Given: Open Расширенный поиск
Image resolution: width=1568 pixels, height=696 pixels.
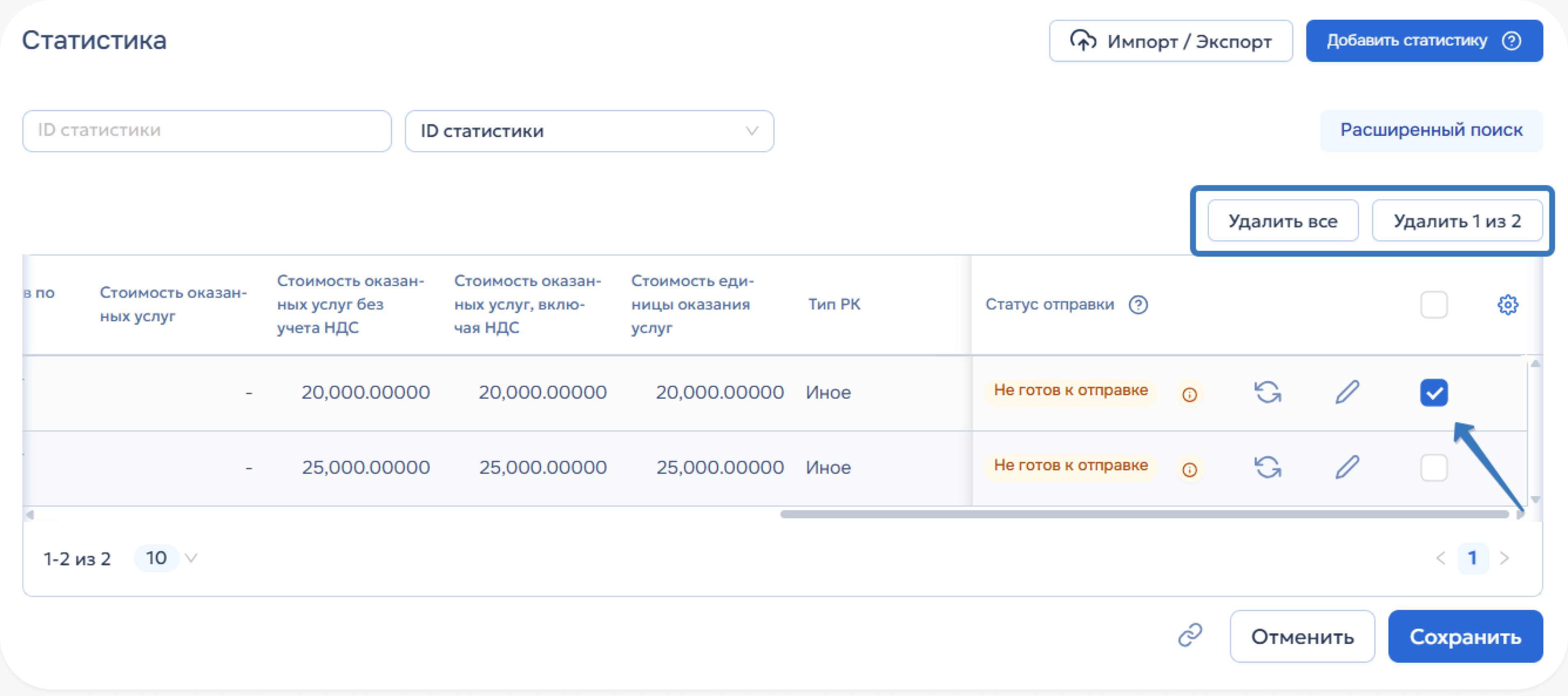Looking at the screenshot, I should point(1431,130).
